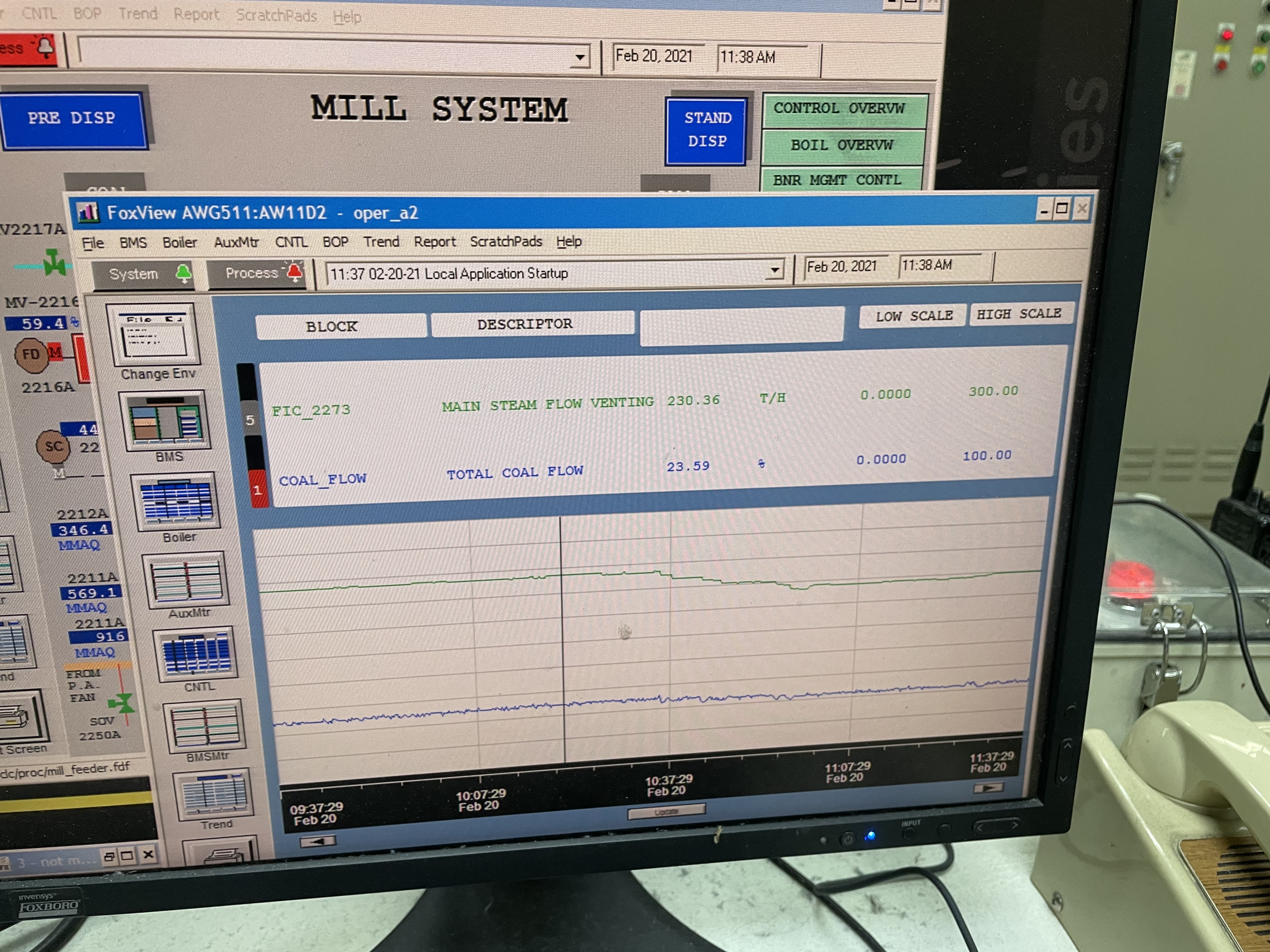
Task: Open the BMS menu in FoxView
Action: pyautogui.click(x=133, y=243)
